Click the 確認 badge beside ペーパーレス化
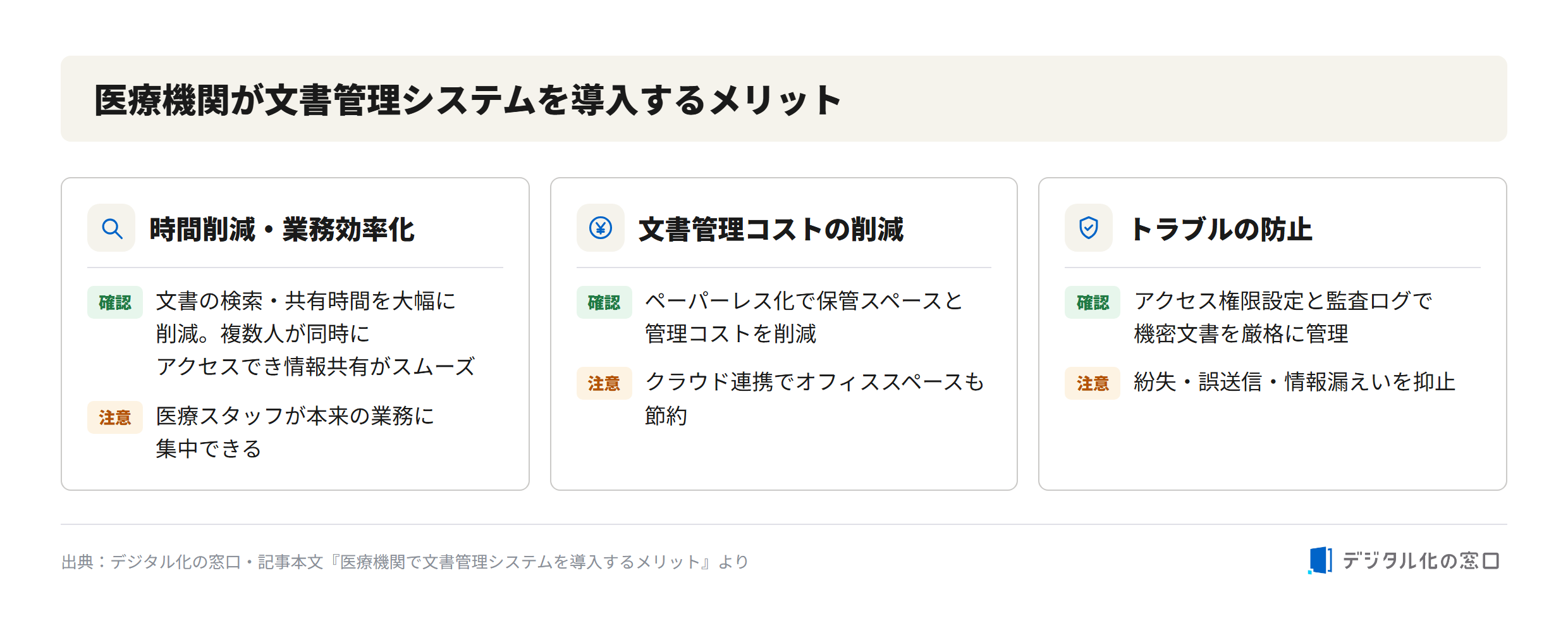Viewport: 1568px width, 635px height. [604, 302]
